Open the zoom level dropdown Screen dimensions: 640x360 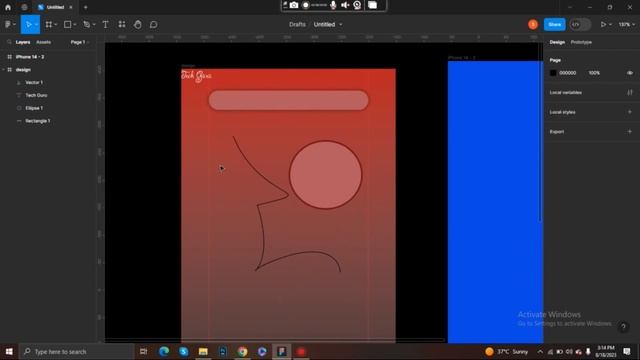click(627, 24)
